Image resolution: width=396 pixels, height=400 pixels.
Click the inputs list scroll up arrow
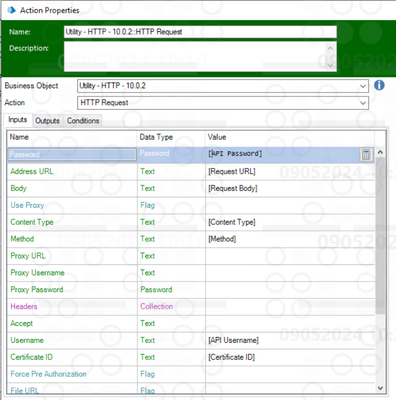(380, 152)
